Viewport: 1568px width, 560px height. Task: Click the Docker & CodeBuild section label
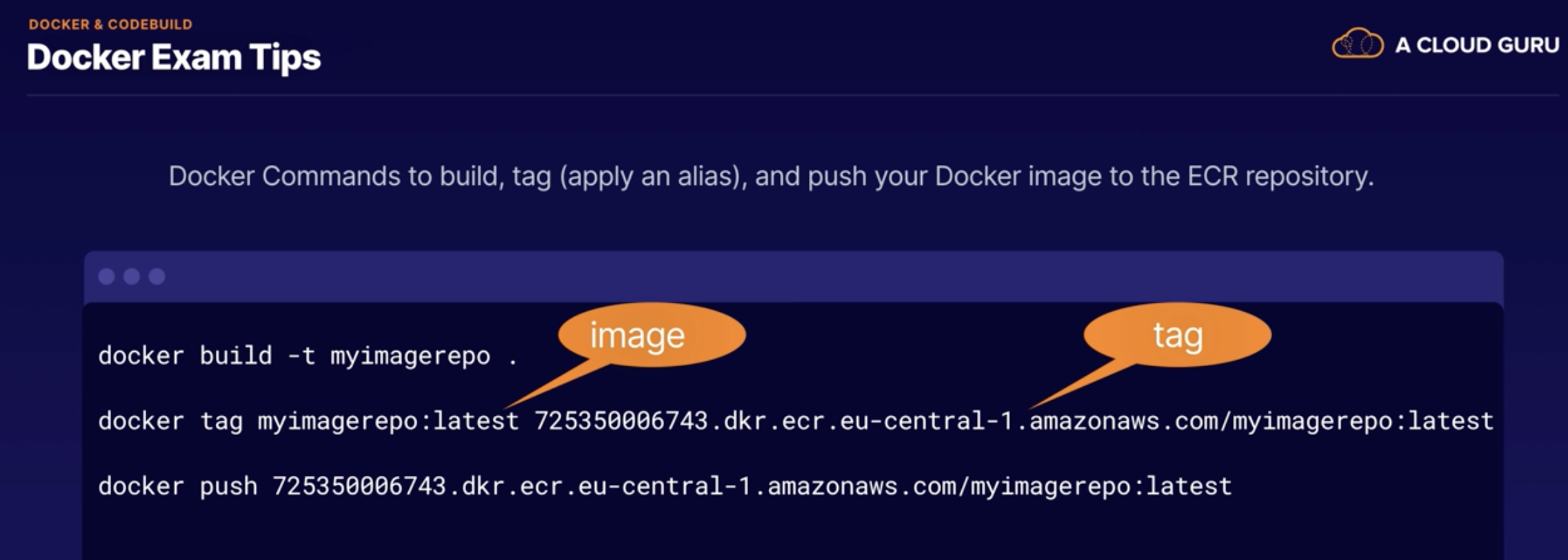coord(110,24)
